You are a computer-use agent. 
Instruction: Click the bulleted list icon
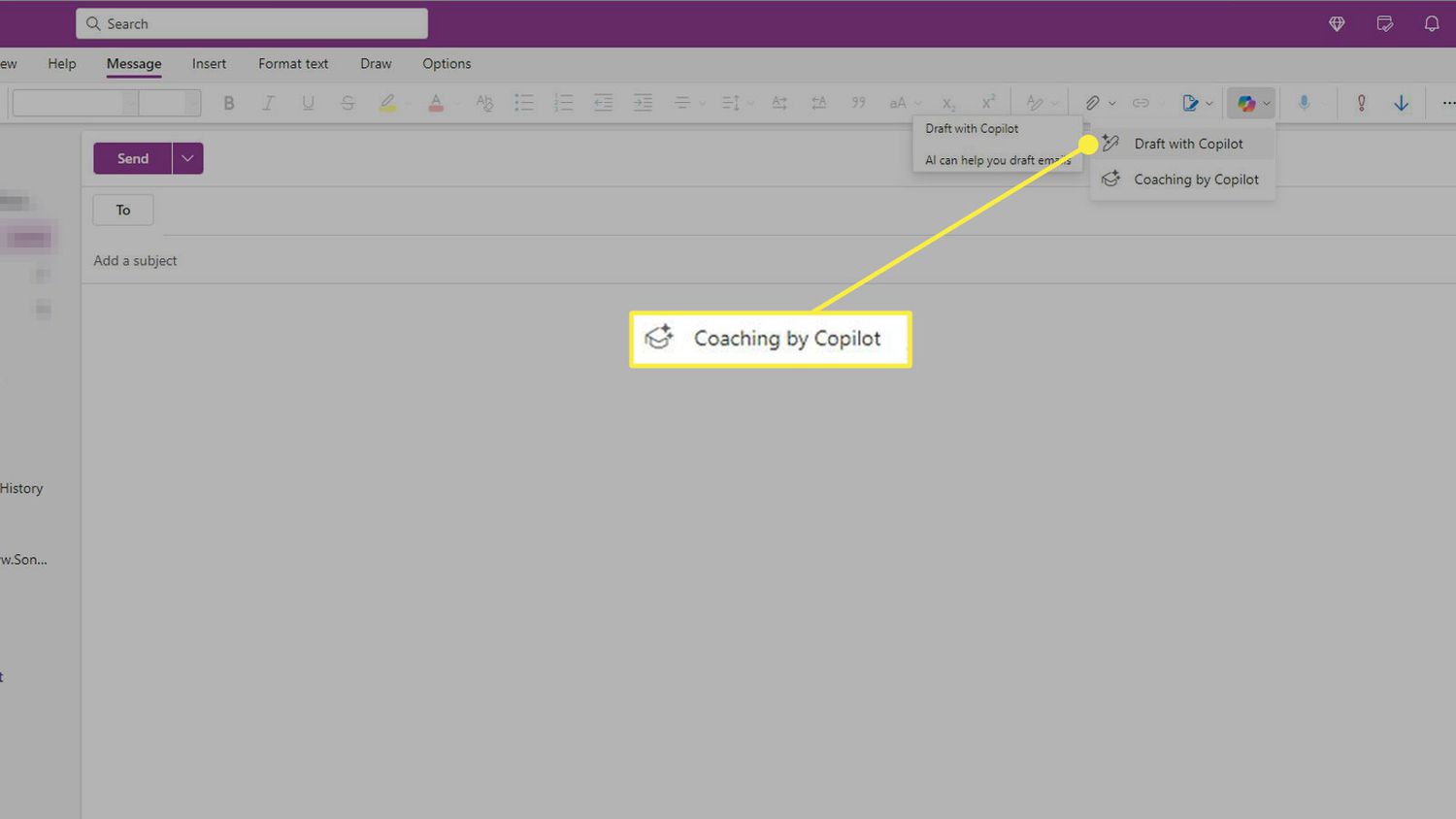pyautogui.click(x=523, y=103)
